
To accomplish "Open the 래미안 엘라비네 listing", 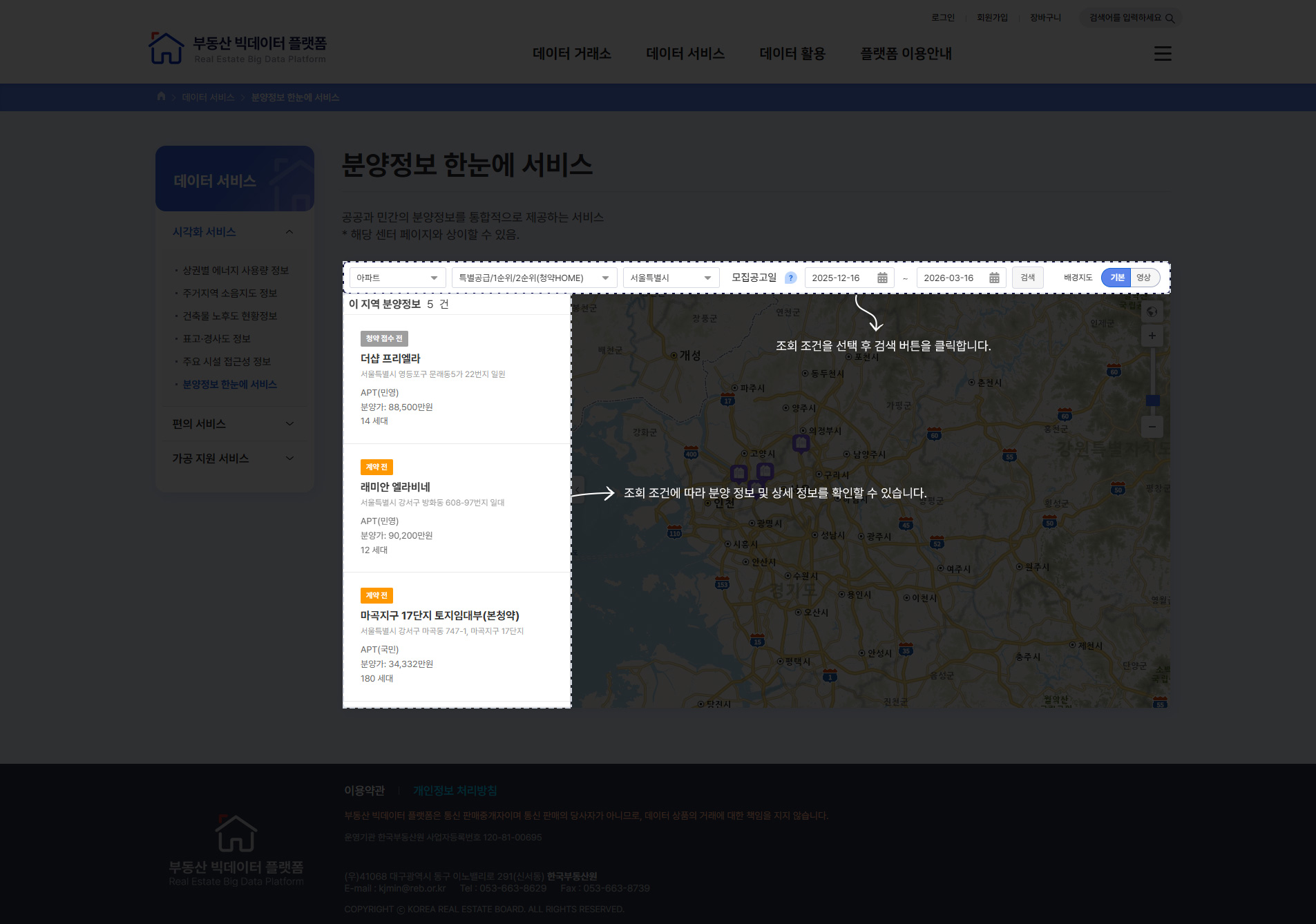I will point(395,487).
